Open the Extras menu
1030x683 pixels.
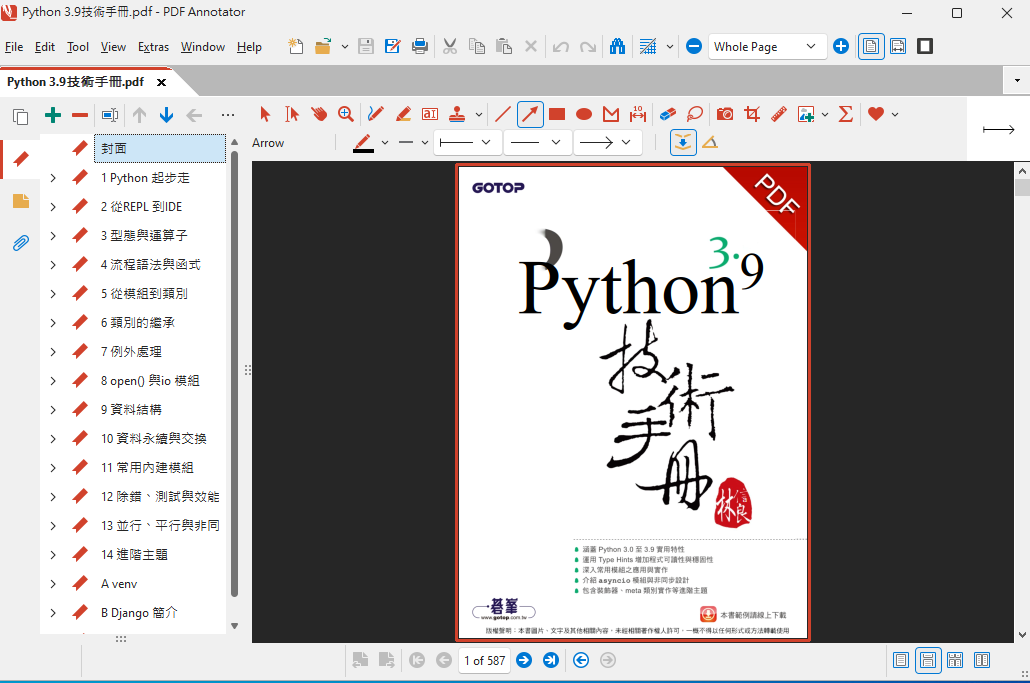click(x=153, y=47)
